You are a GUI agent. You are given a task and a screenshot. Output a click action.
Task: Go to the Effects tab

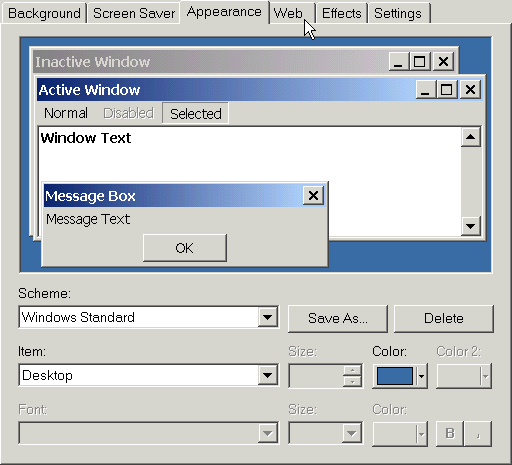(342, 14)
